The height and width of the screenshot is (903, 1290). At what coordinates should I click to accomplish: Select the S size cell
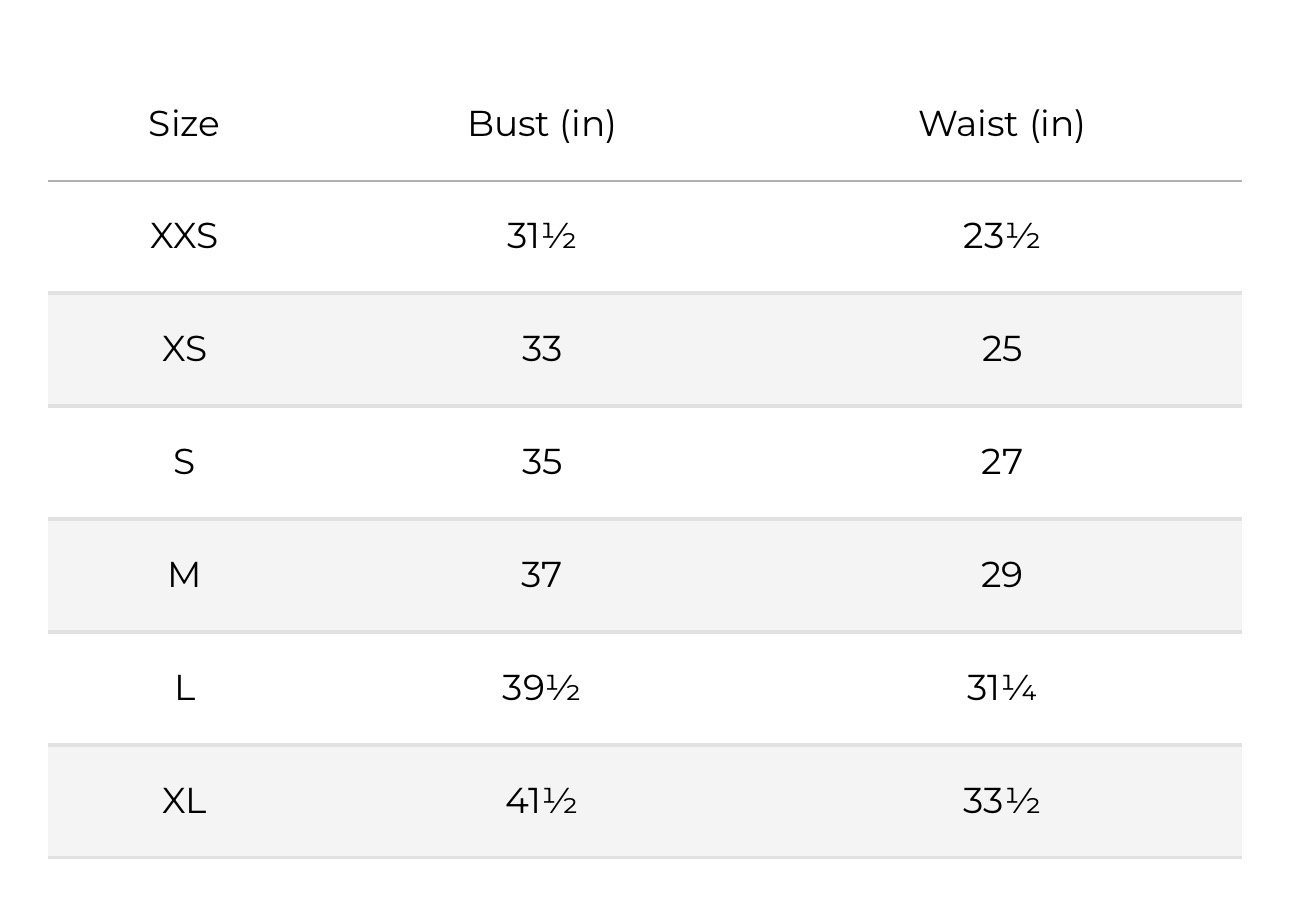[x=184, y=462]
